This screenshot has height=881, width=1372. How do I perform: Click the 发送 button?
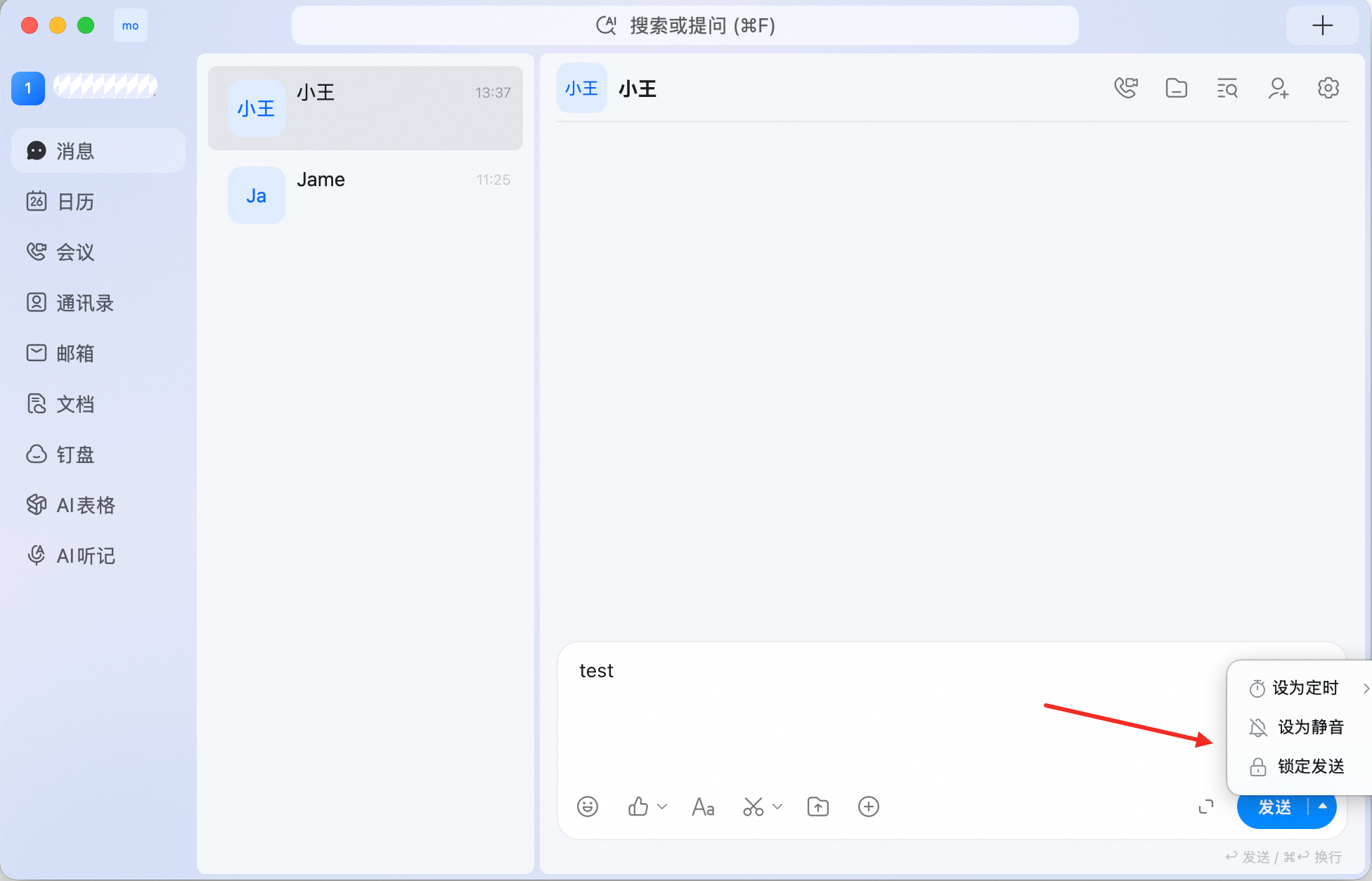(1274, 807)
